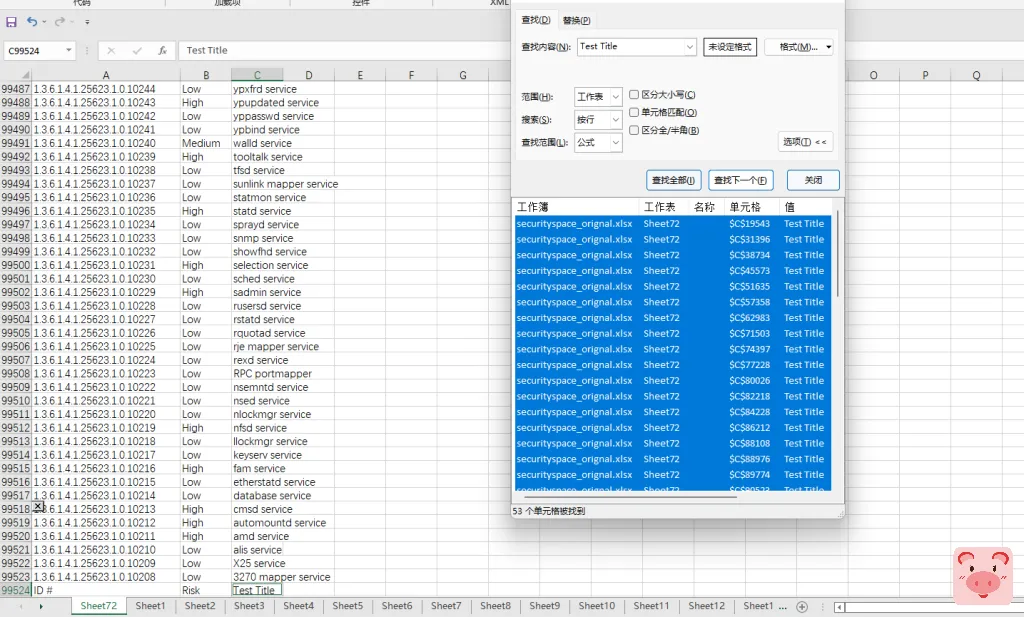The image size is (1024, 617).
Task: Click the pink pig mascot icon
Action: (x=983, y=575)
